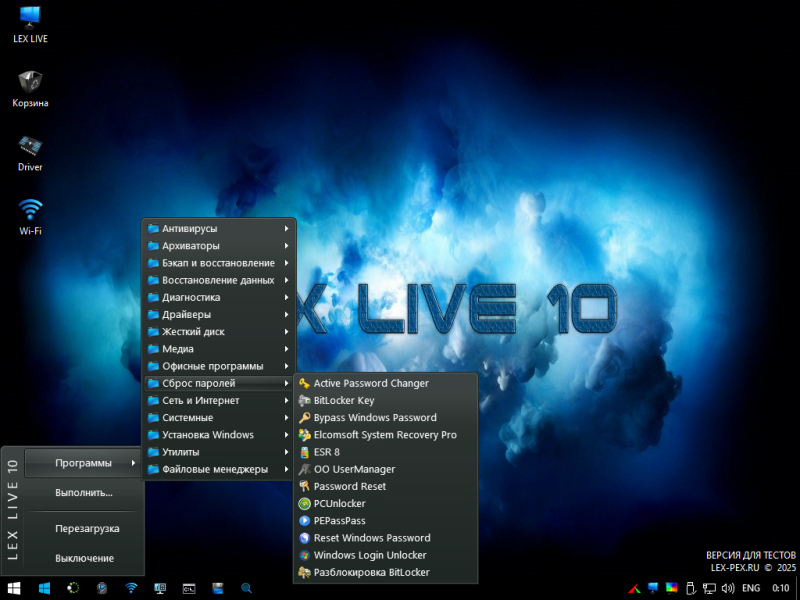Open the USB safely remove tray icon
This screenshot has height=600, width=800.
(x=689, y=588)
